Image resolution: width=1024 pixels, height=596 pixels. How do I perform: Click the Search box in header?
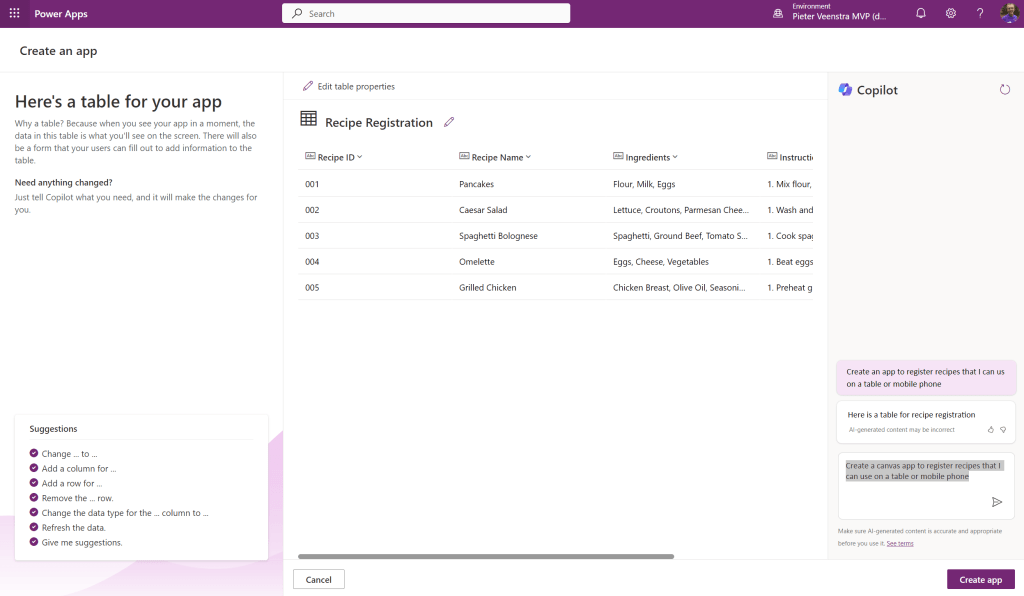(x=426, y=13)
